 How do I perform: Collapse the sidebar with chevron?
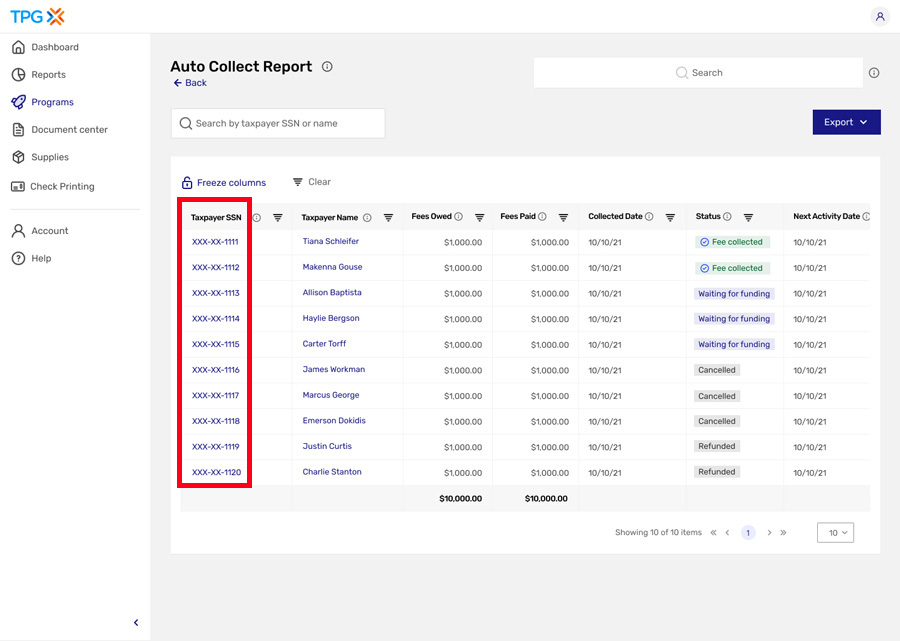(136, 623)
